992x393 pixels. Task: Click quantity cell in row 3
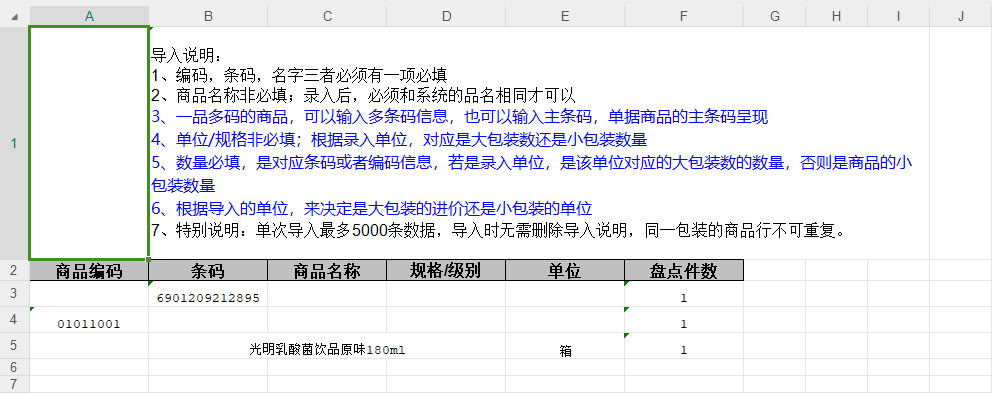tap(684, 294)
